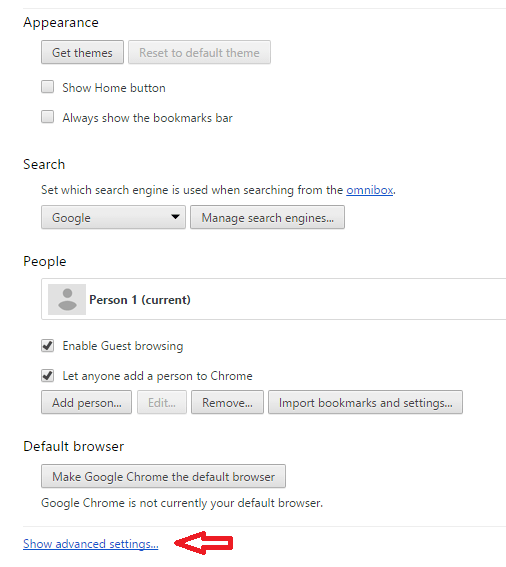Uncheck Let anyone add a person to Chrome
Screen dimensions: 506x567
tap(47, 375)
